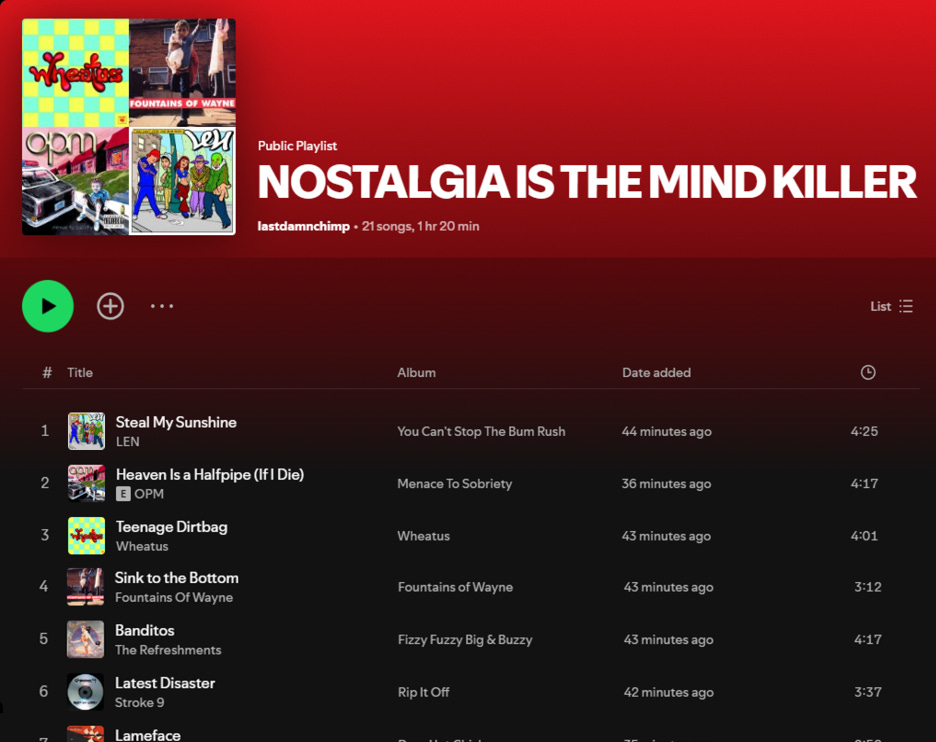This screenshot has height=742, width=936.
Task: Open Sink to the Bottom track
Action: (x=177, y=578)
